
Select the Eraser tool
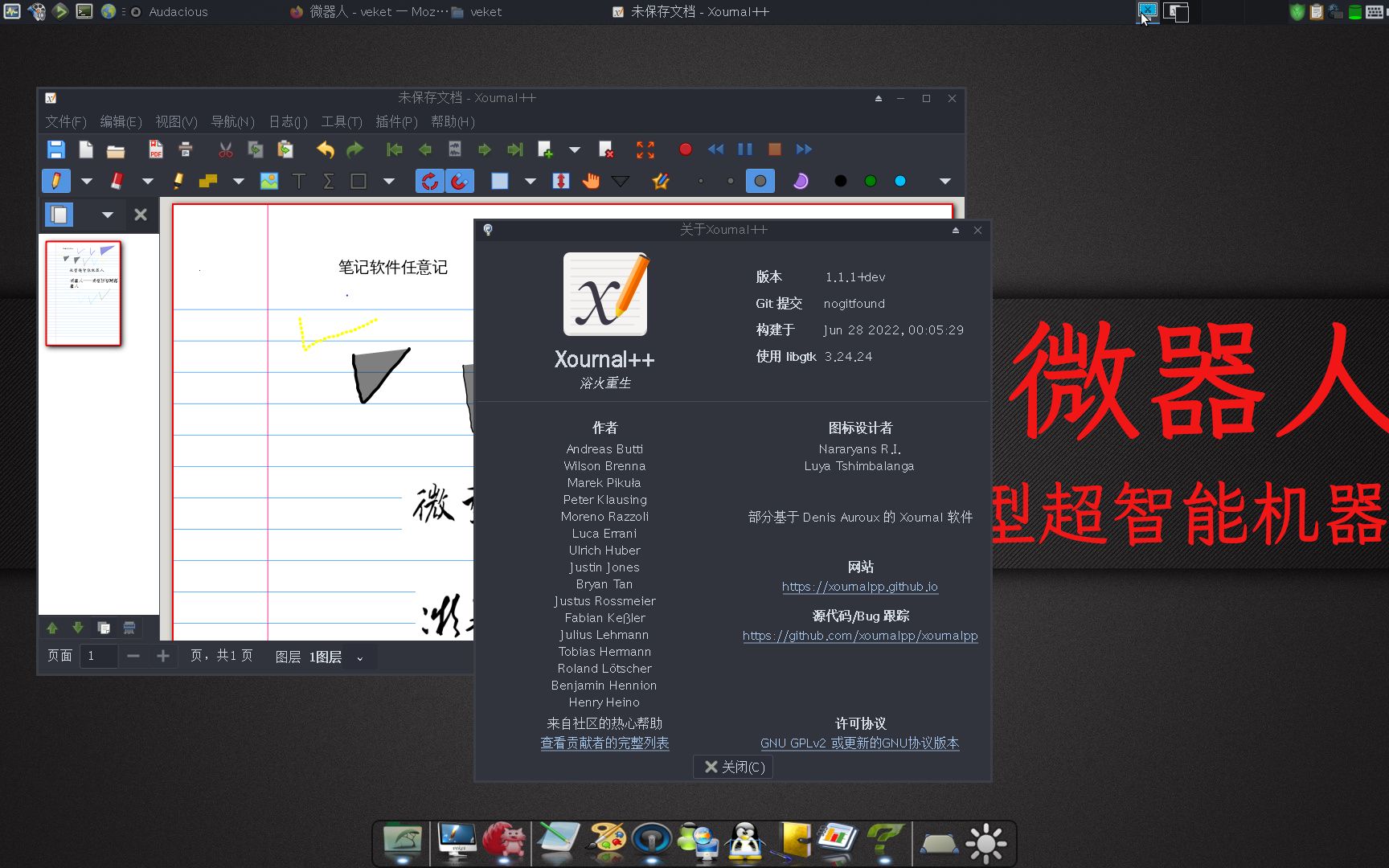[x=117, y=181]
